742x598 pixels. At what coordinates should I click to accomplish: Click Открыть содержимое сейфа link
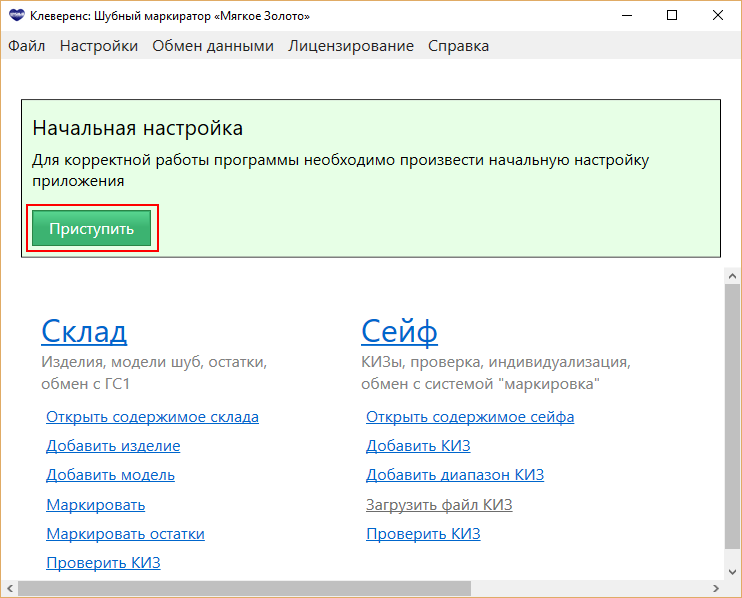point(470,417)
